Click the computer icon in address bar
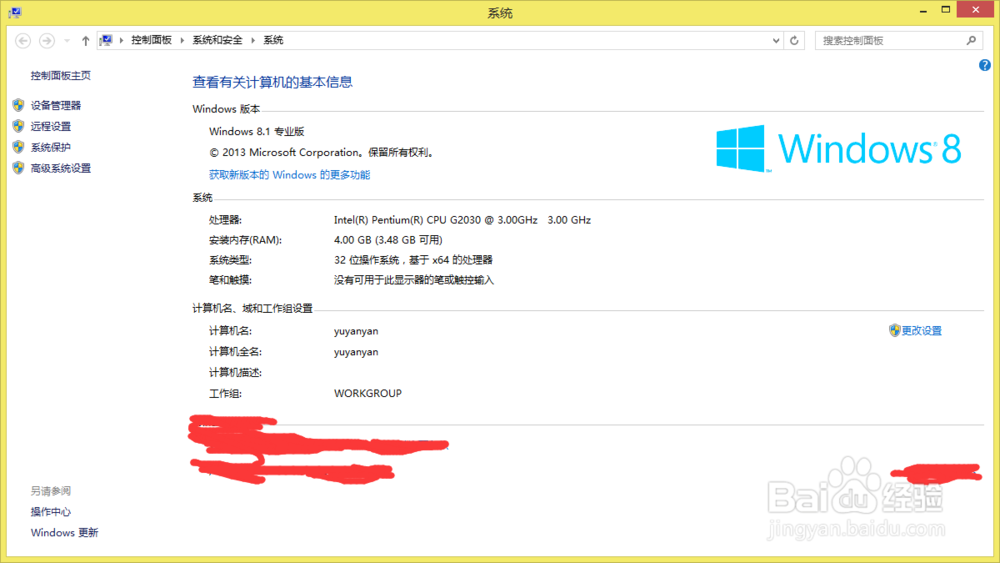Viewport: 1000px width, 563px height. (106, 40)
